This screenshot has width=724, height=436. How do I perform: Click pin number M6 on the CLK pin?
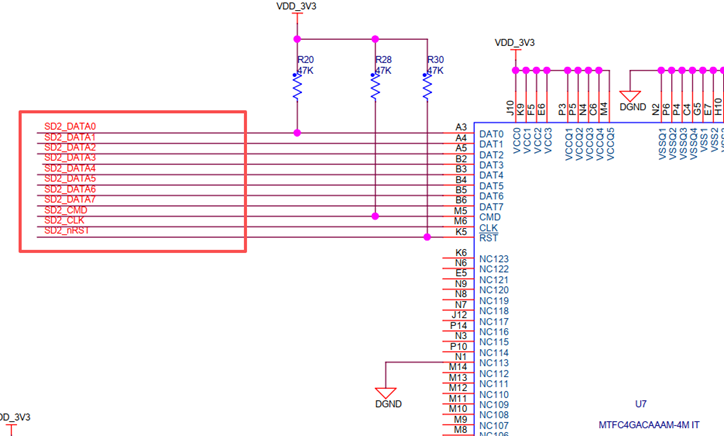pos(461,221)
